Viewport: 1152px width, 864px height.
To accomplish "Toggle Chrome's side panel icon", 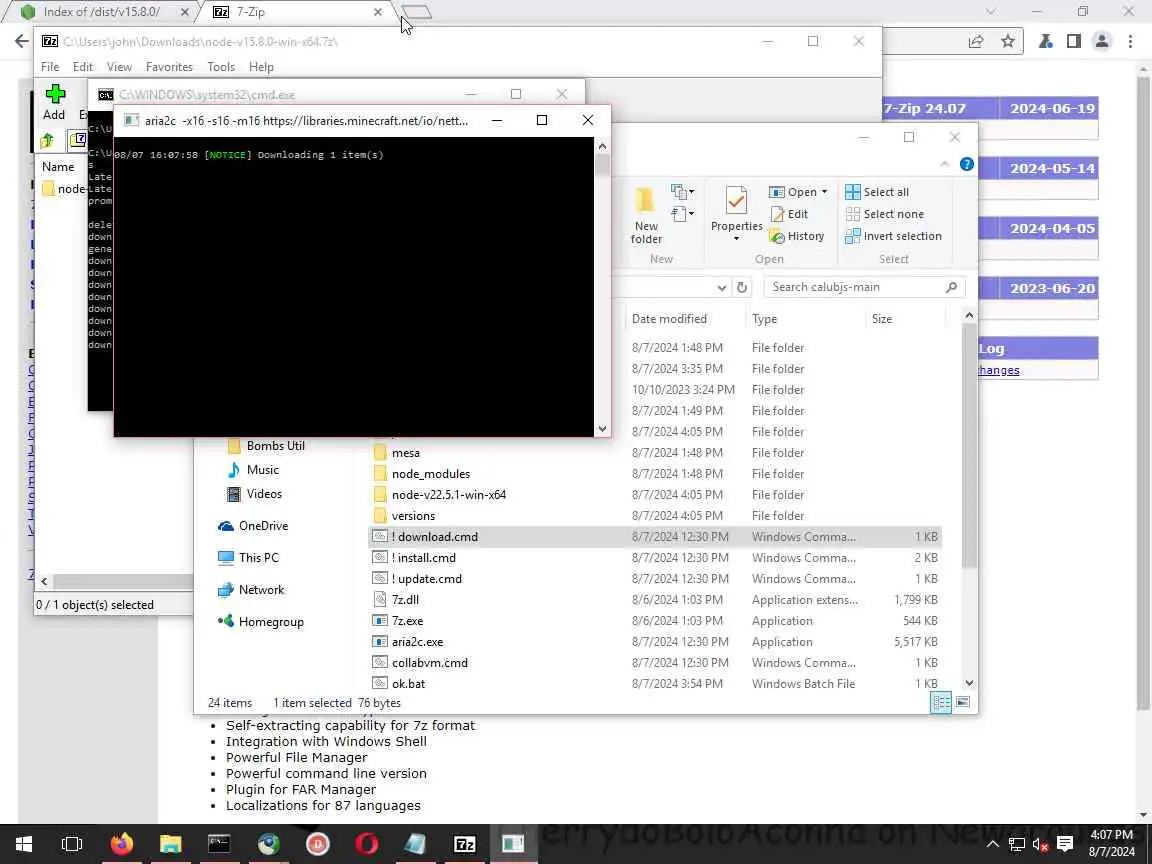I will 1073,41.
